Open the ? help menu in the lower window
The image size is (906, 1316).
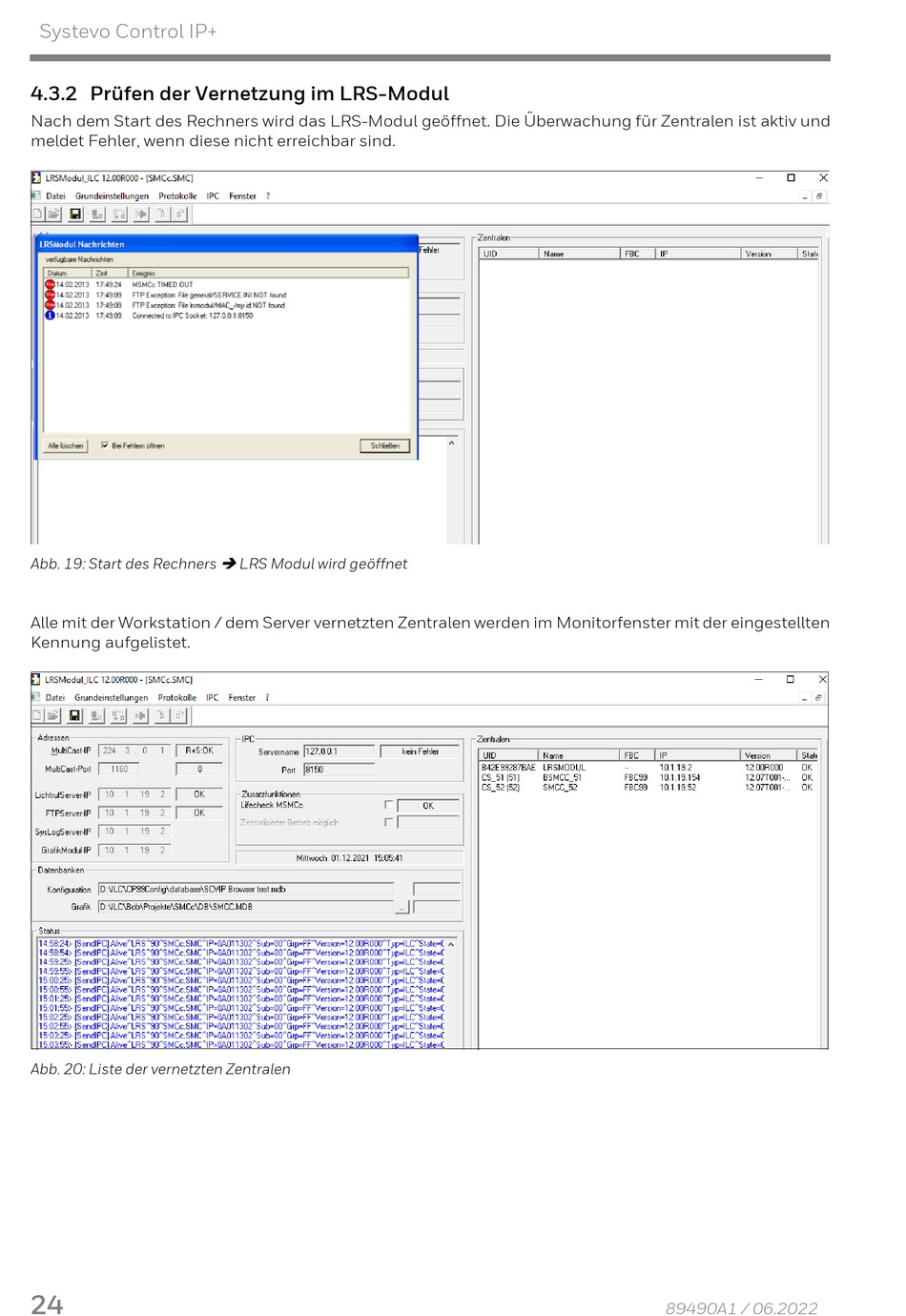pyautogui.click(x=267, y=698)
